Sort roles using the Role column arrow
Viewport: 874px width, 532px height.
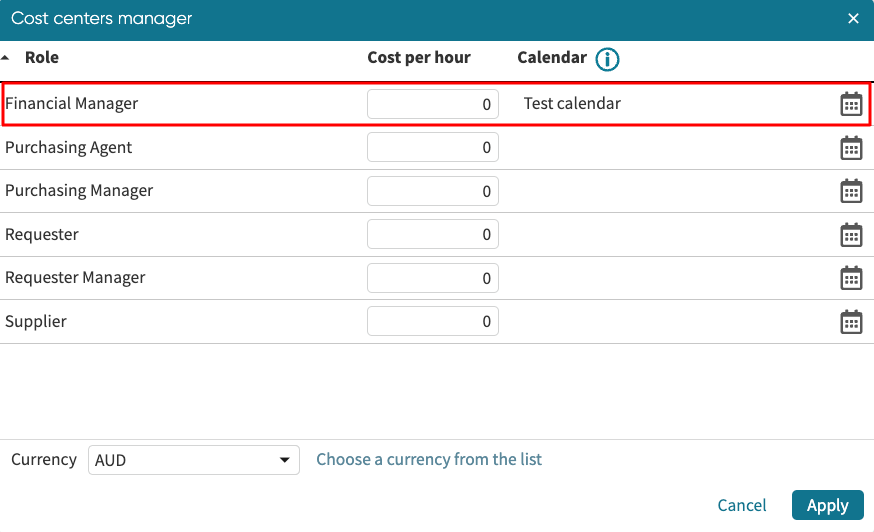click(6, 58)
